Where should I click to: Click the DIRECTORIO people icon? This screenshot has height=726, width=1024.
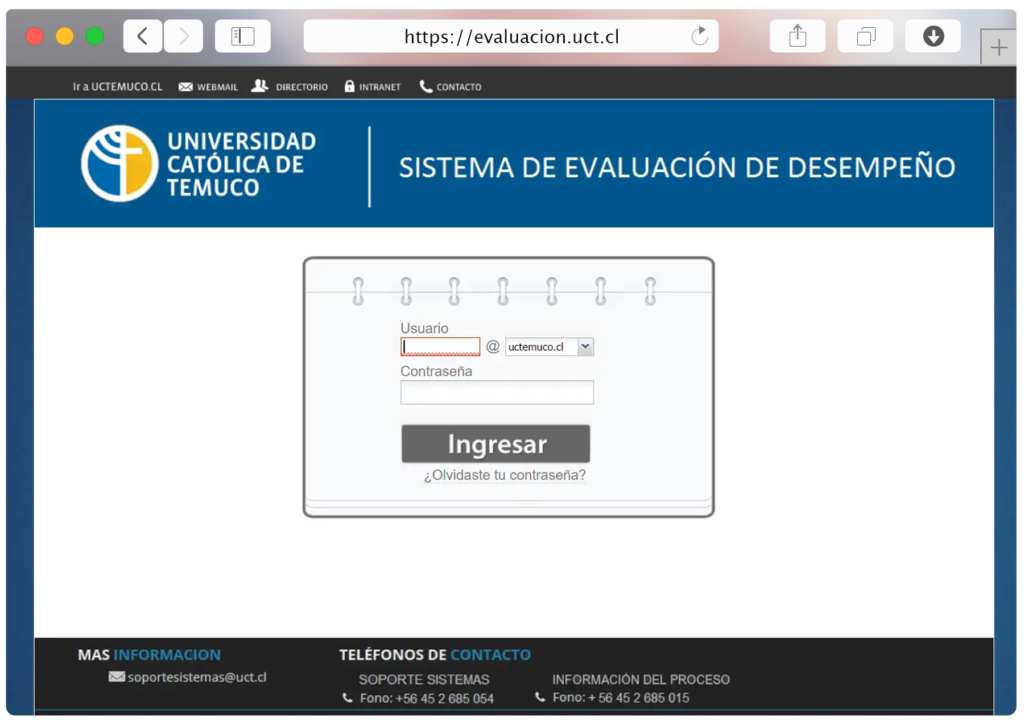(x=260, y=86)
